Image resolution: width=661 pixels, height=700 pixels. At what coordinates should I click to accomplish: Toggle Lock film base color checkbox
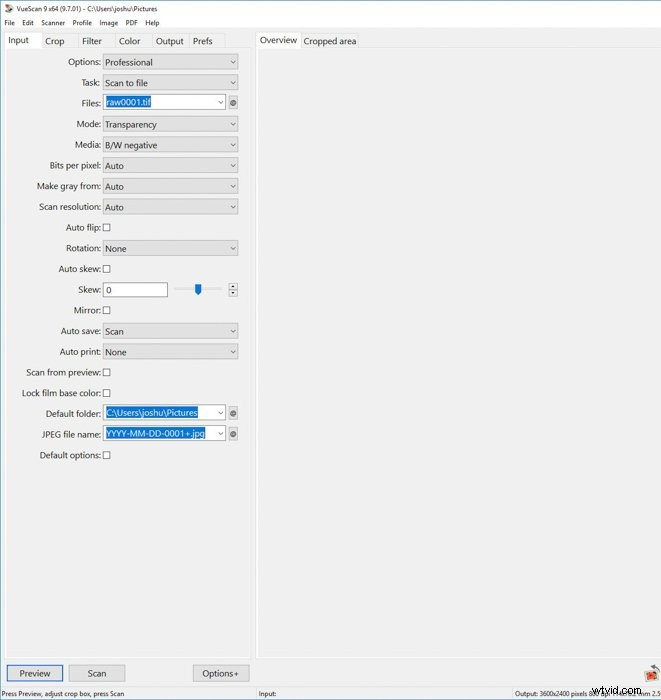pyautogui.click(x=107, y=393)
